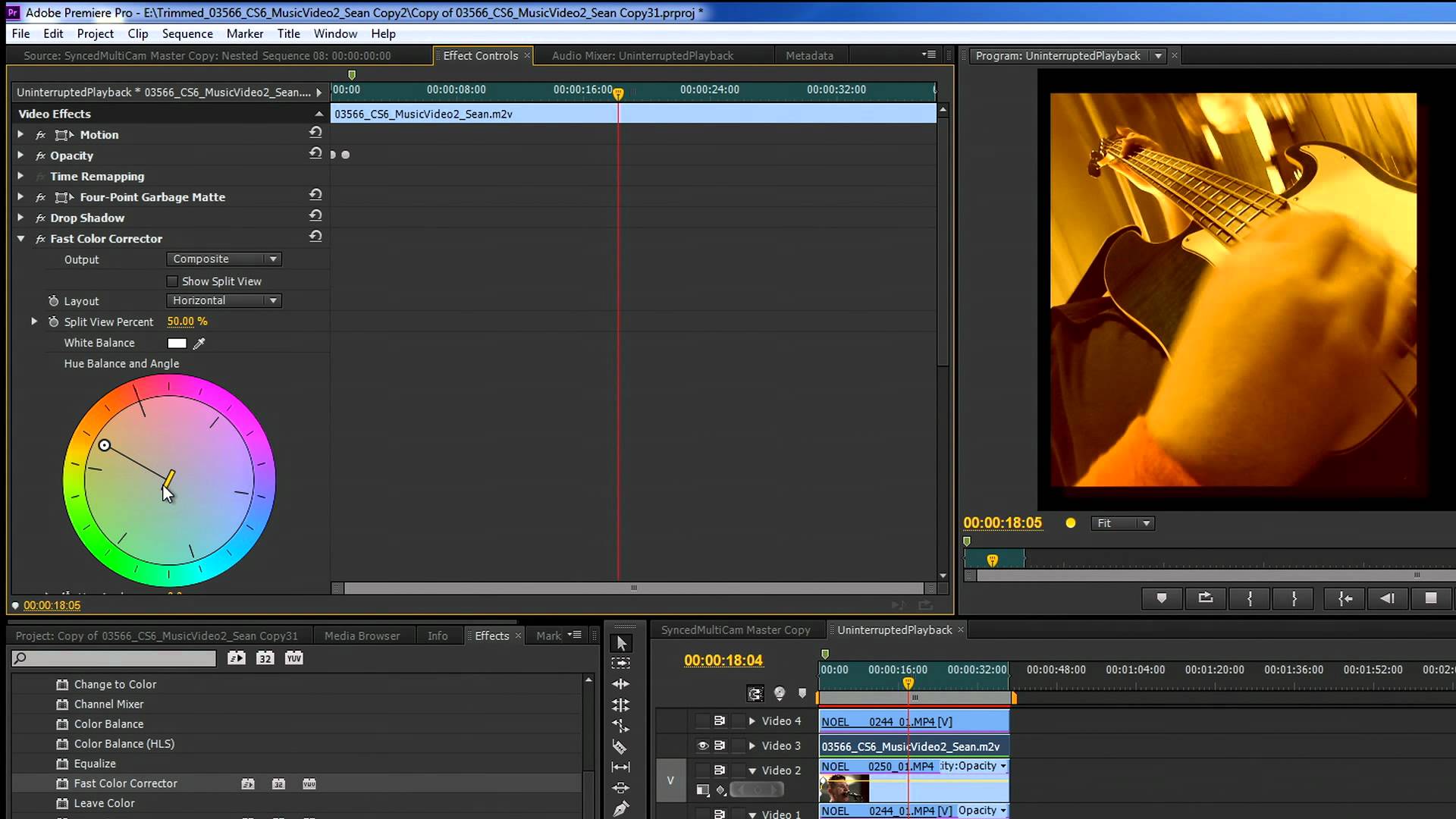Click the Add Marker button in Program monitor

[1161, 598]
